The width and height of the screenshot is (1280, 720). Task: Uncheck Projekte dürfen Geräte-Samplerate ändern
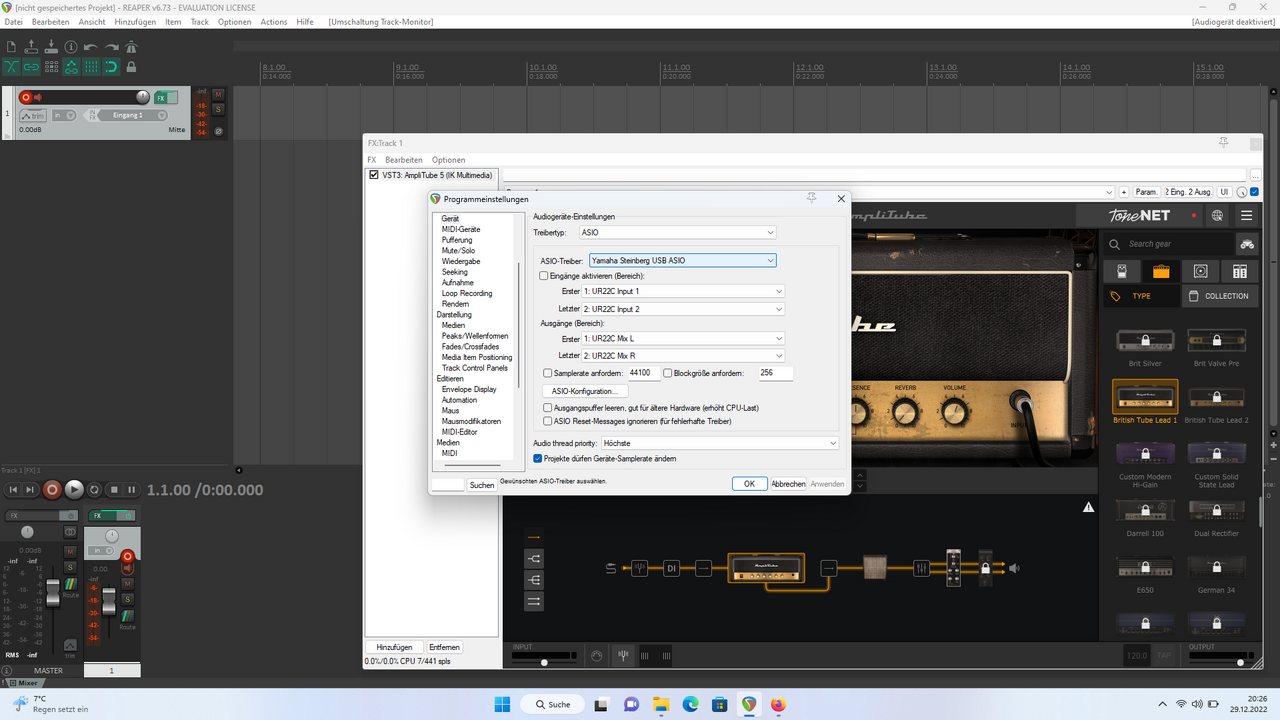(x=538, y=458)
